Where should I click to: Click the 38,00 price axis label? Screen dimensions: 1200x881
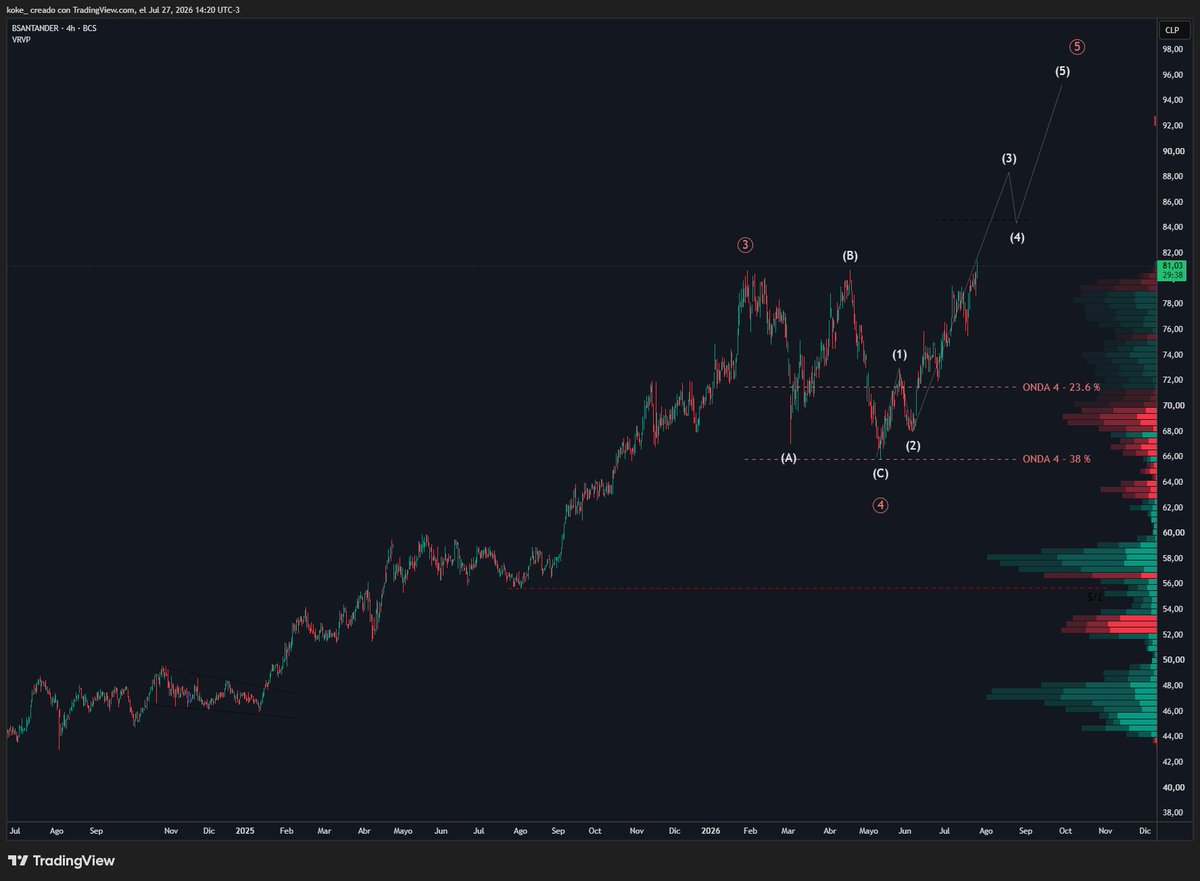pyautogui.click(x=1172, y=812)
